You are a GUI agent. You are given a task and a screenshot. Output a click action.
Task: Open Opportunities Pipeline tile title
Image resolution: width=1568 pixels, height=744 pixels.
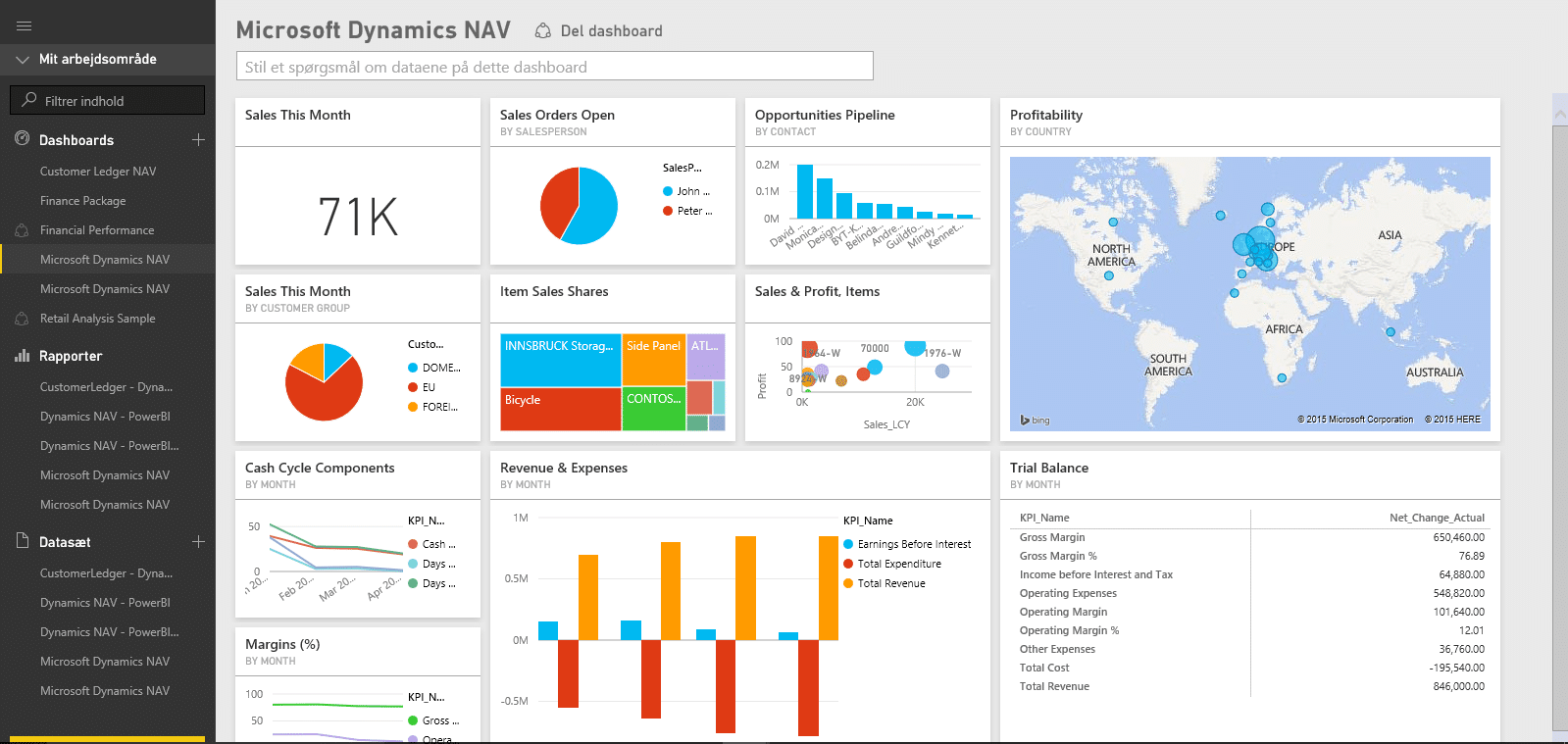tap(825, 115)
